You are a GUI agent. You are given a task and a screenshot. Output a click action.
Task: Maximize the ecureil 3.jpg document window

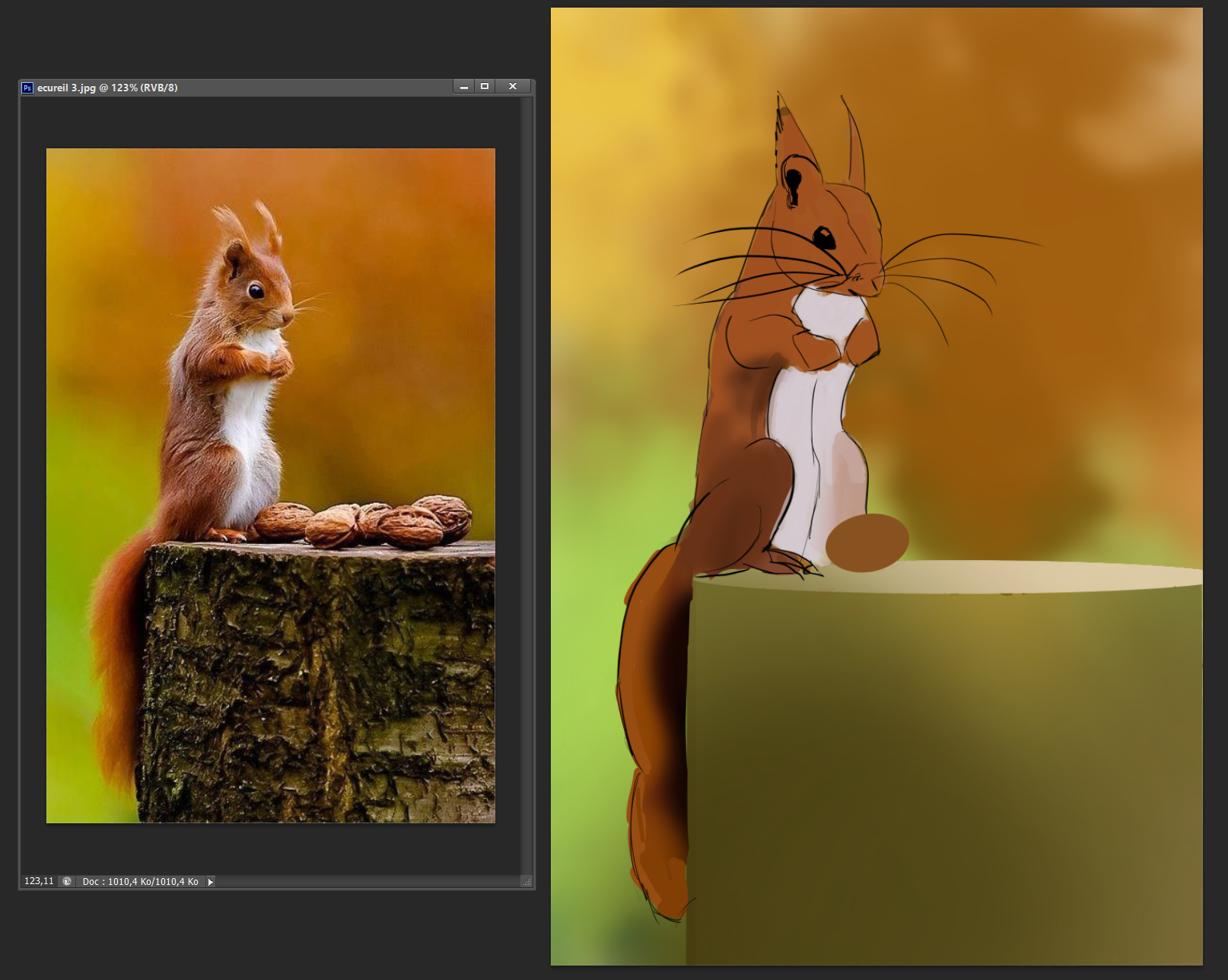pyautogui.click(x=485, y=87)
